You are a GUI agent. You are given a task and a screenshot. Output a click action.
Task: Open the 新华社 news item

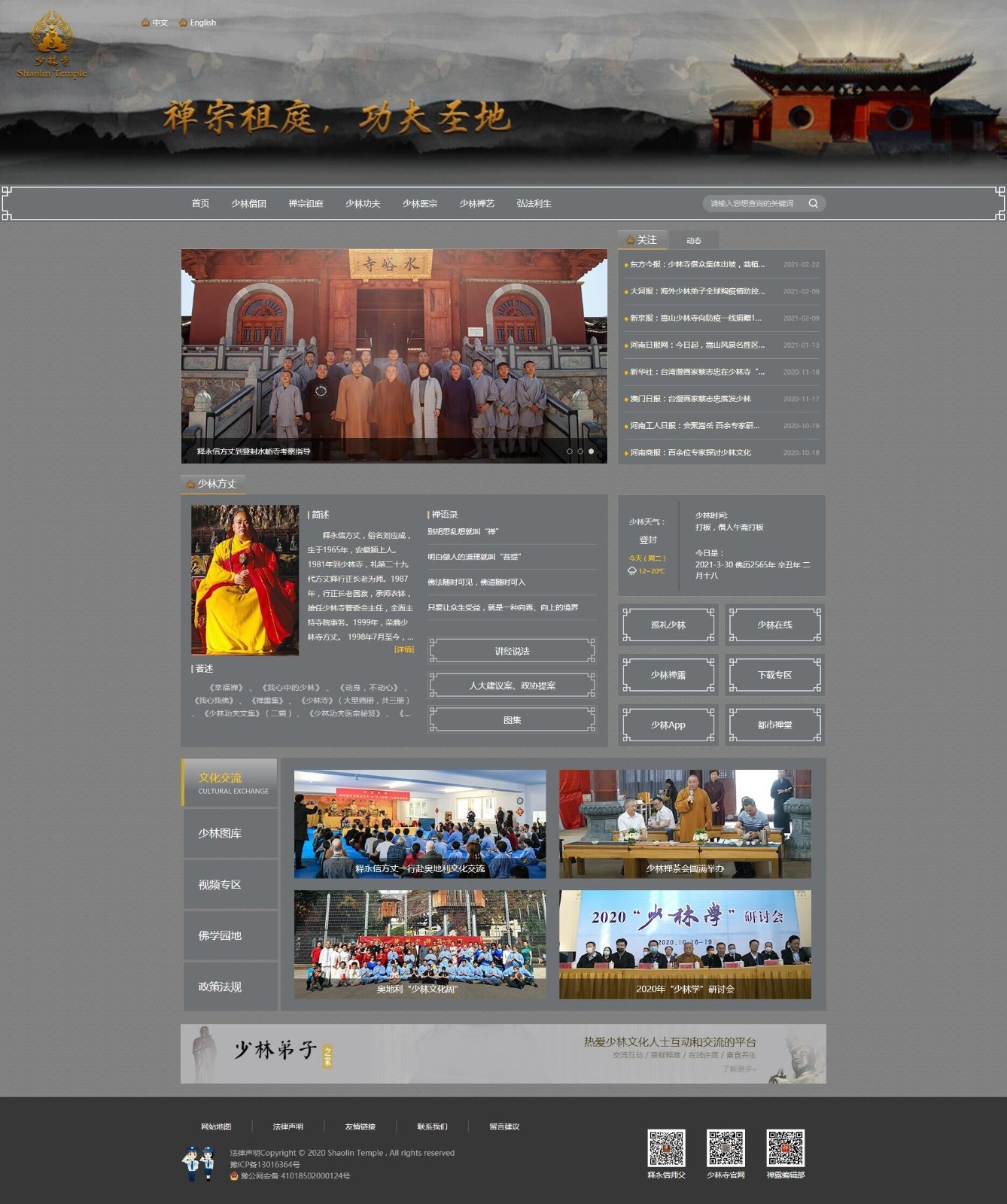coord(697,372)
